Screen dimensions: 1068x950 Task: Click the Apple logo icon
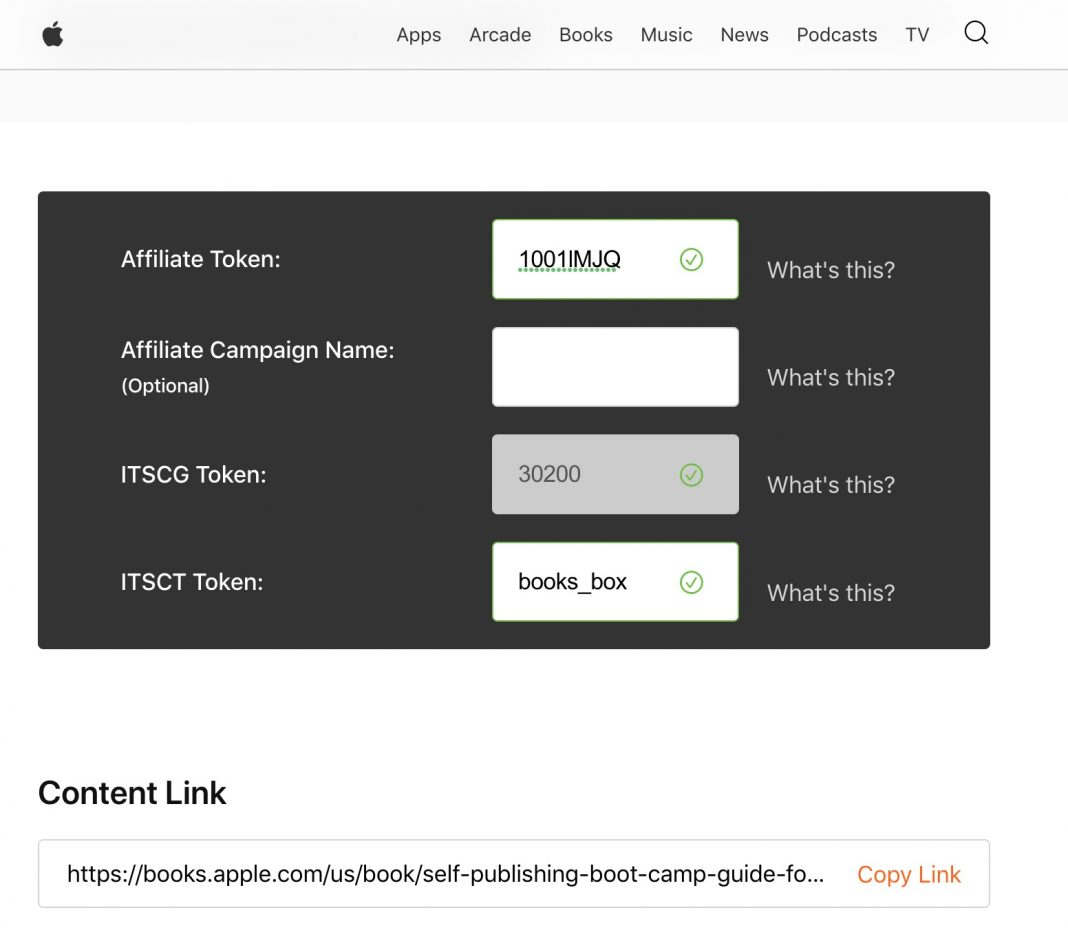[53, 35]
